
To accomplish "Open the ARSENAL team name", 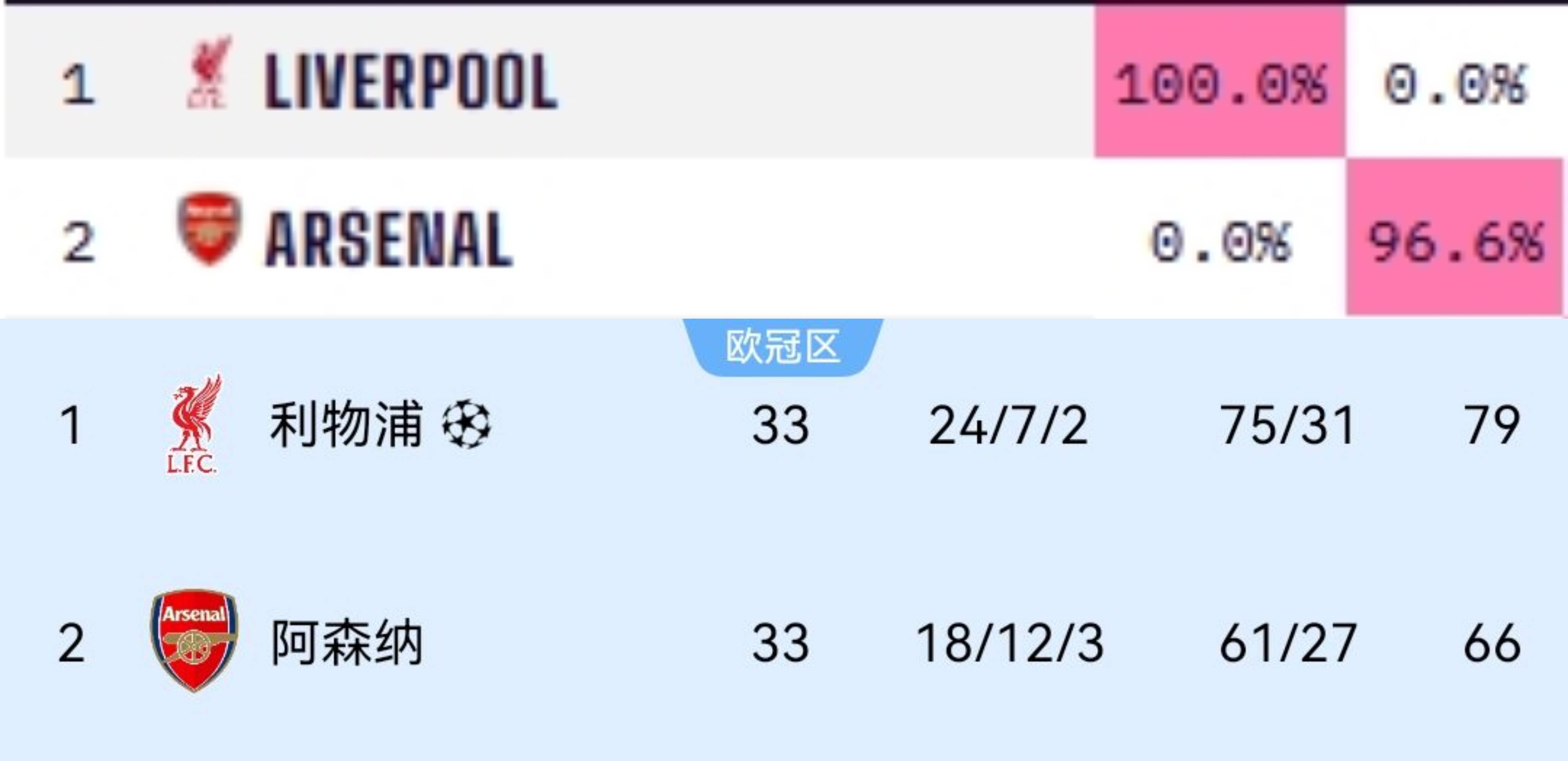I will 389,240.
